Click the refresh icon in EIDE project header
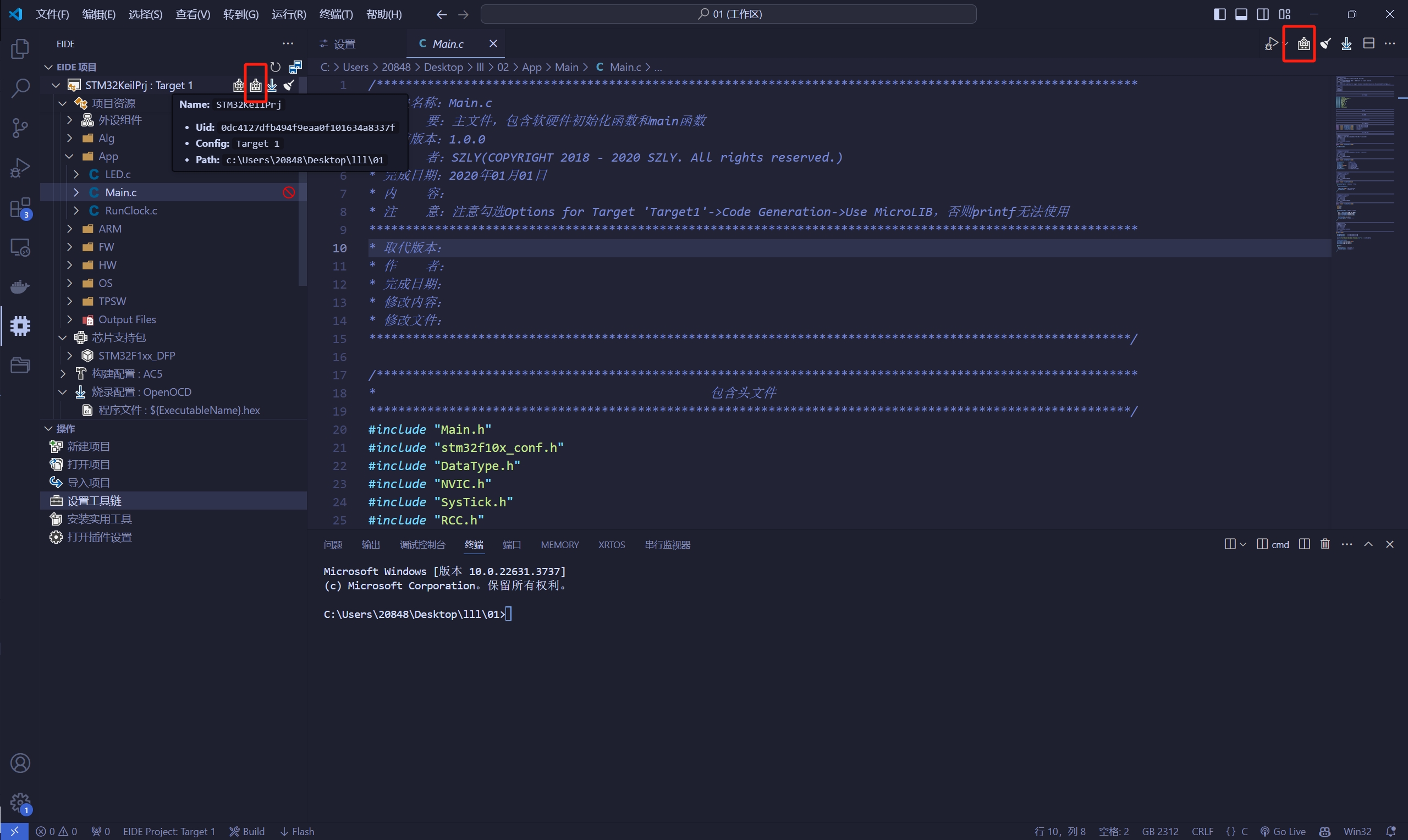The height and width of the screenshot is (840, 1408). pyautogui.click(x=276, y=67)
